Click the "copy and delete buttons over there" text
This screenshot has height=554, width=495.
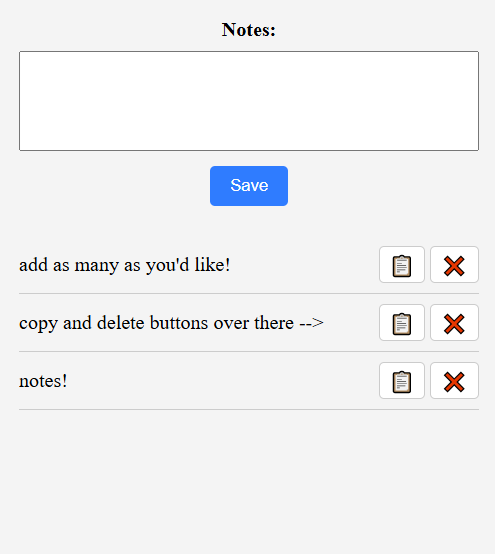pos(156,323)
